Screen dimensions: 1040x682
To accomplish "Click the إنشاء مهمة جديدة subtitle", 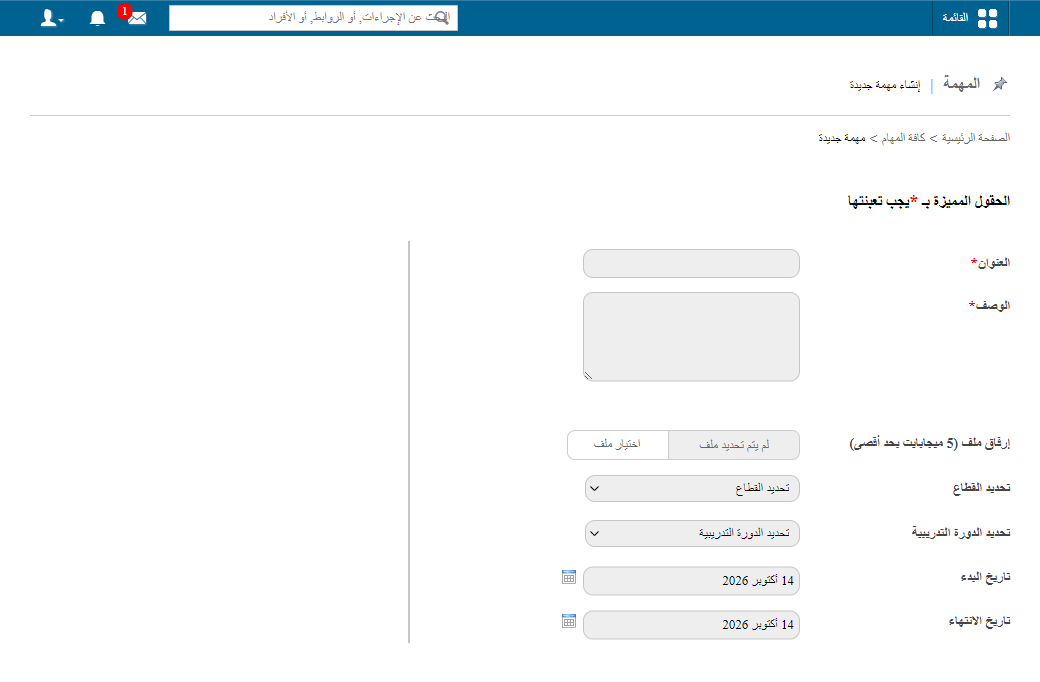I will tap(885, 85).
